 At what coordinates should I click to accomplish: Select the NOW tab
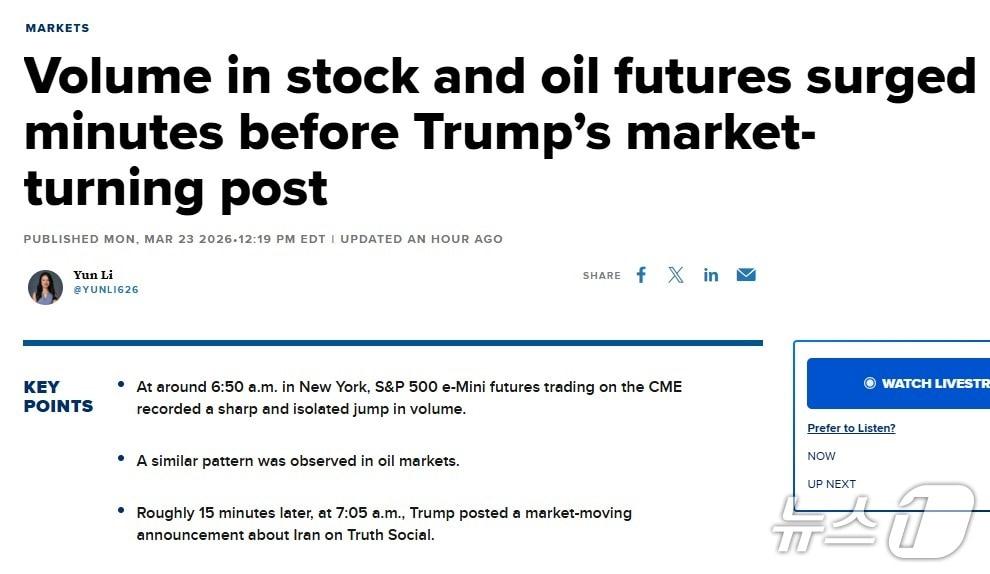click(x=821, y=456)
